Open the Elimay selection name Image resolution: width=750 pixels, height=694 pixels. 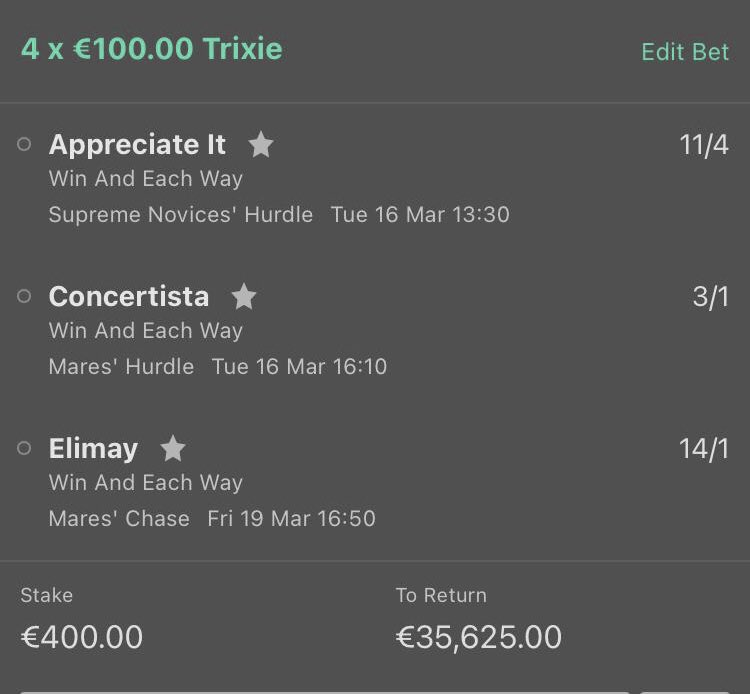pyautogui.click(x=93, y=449)
